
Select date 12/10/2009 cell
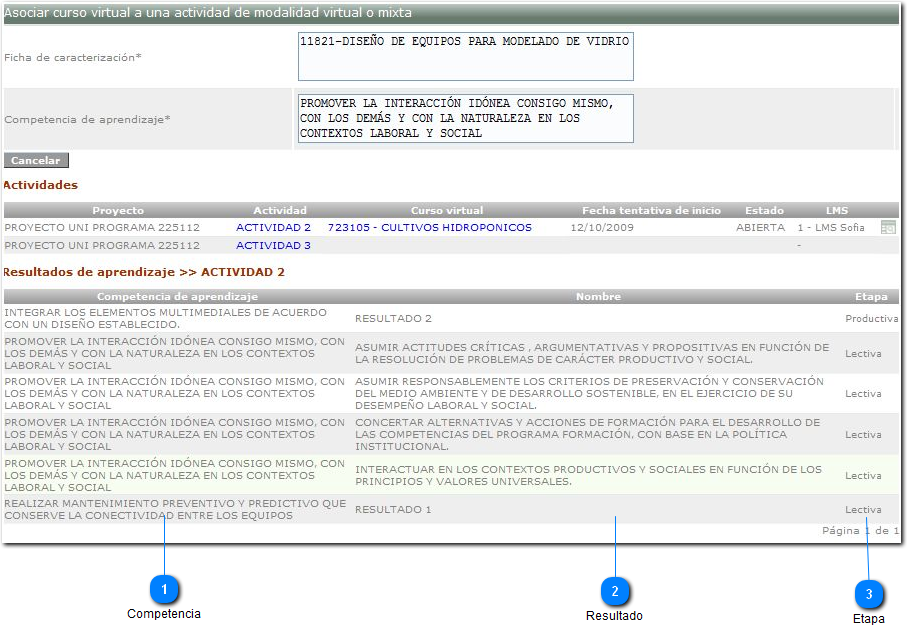pyautogui.click(x=602, y=227)
